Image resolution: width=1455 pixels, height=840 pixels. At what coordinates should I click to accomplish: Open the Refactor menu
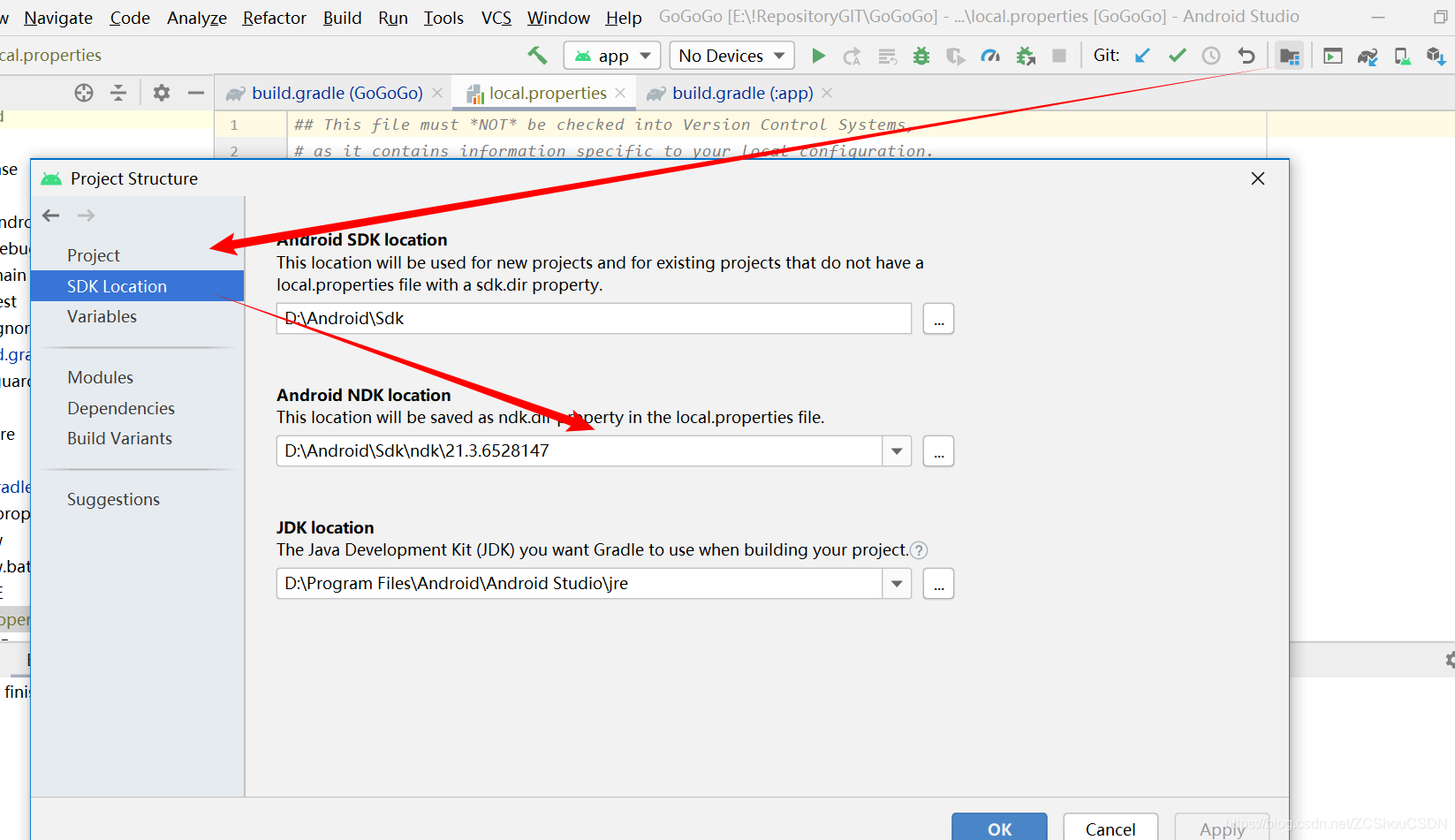coord(275,18)
